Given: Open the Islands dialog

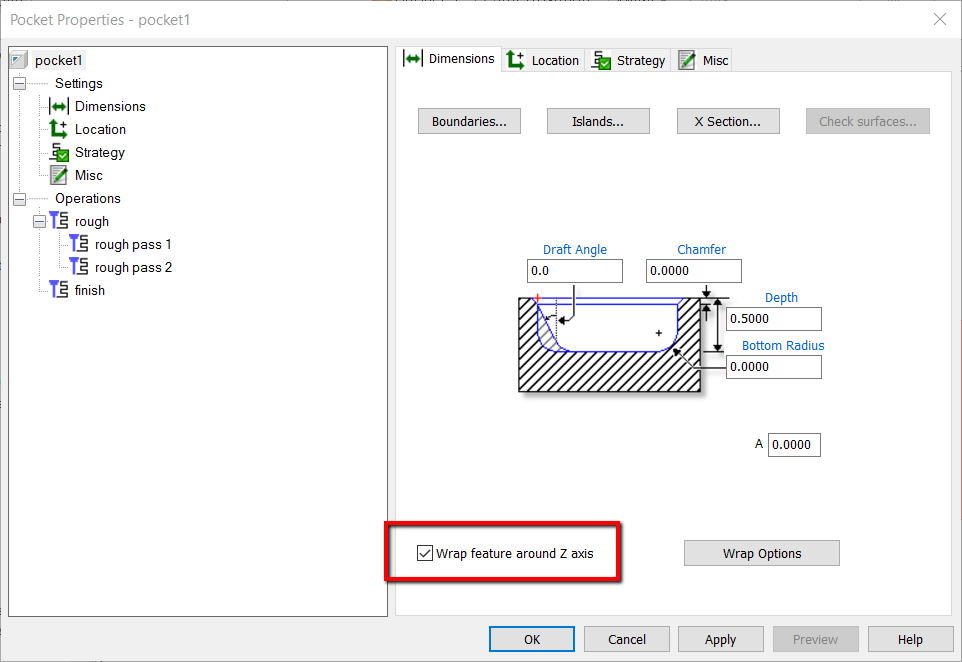Looking at the screenshot, I should click(x=598, y=120).
